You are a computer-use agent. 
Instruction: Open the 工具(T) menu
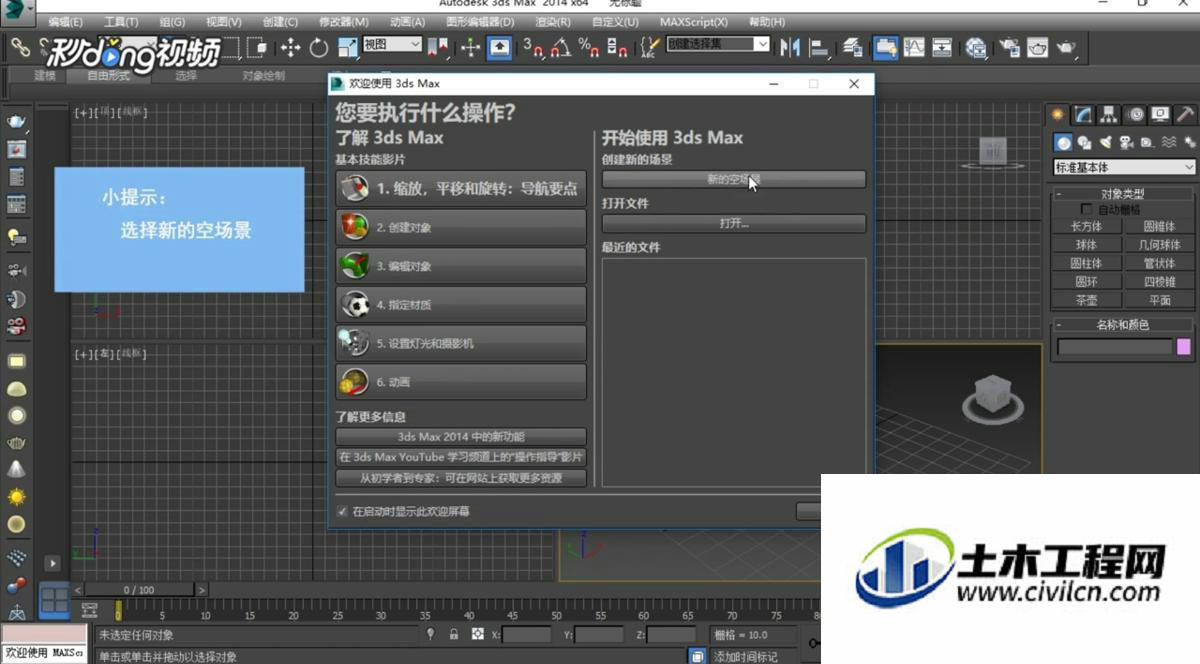click(121, 21)
